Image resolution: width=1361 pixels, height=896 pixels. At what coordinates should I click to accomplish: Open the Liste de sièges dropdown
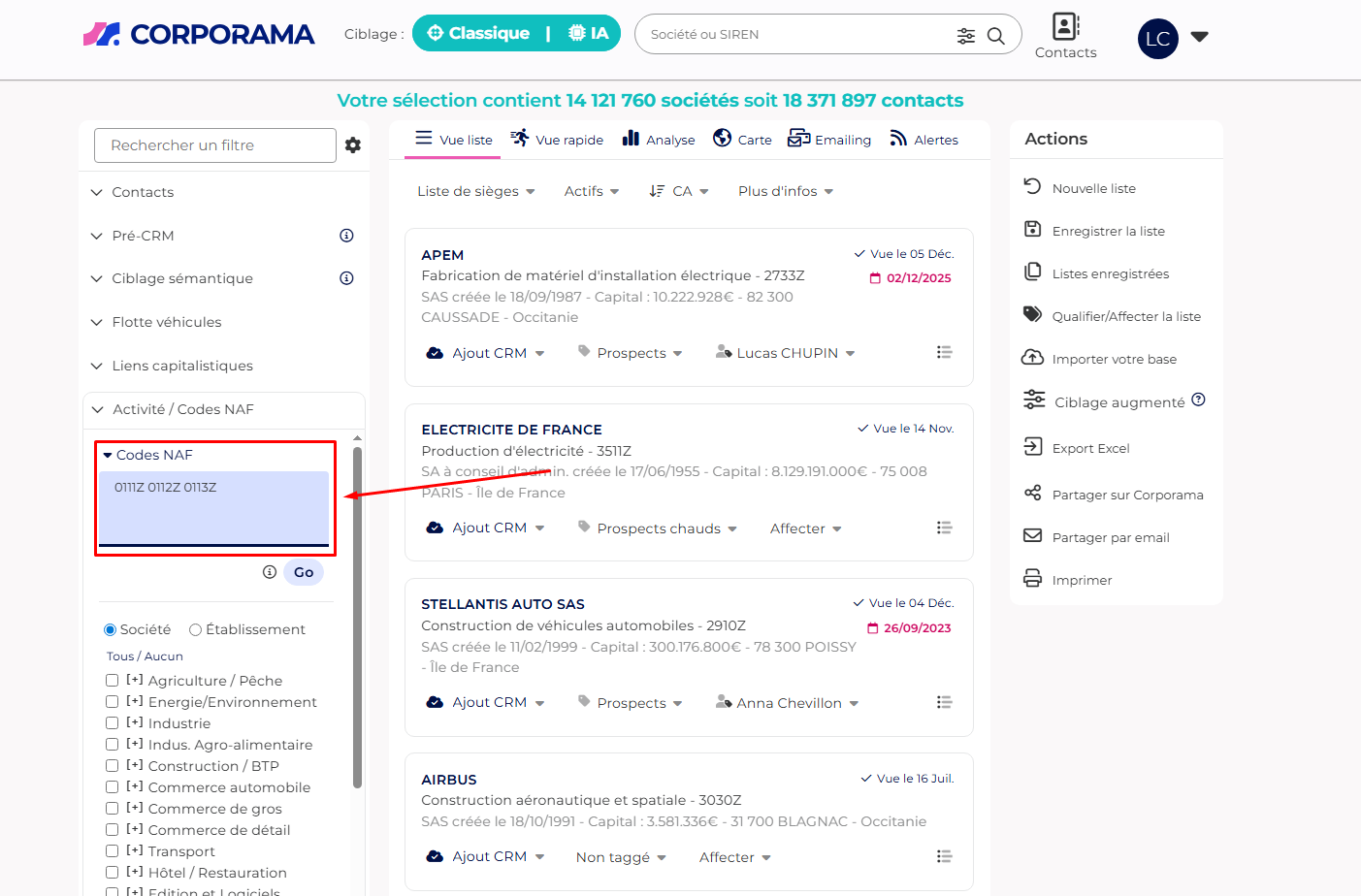click(475, 192)
